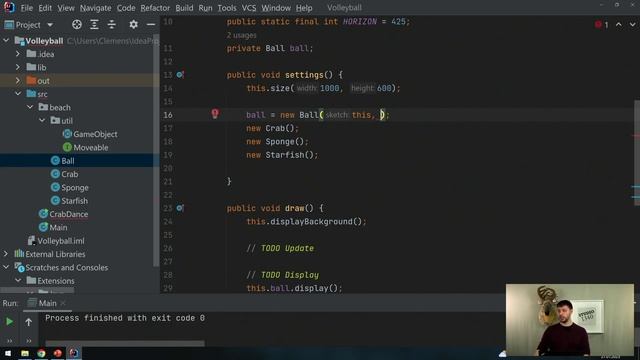Open the Edit menu
This screenshot has height=360, width=640.
(45, 8)
